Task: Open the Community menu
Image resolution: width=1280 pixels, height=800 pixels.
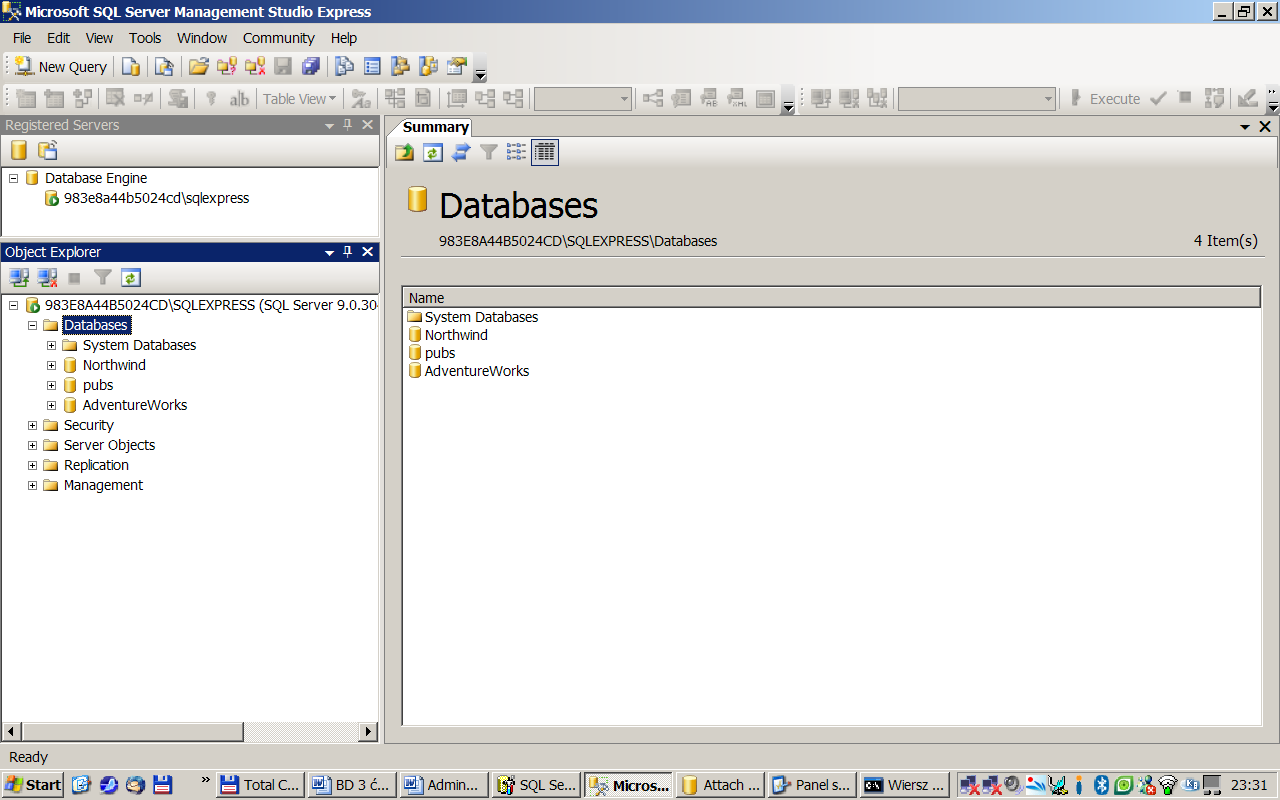Action: (278, 38)
